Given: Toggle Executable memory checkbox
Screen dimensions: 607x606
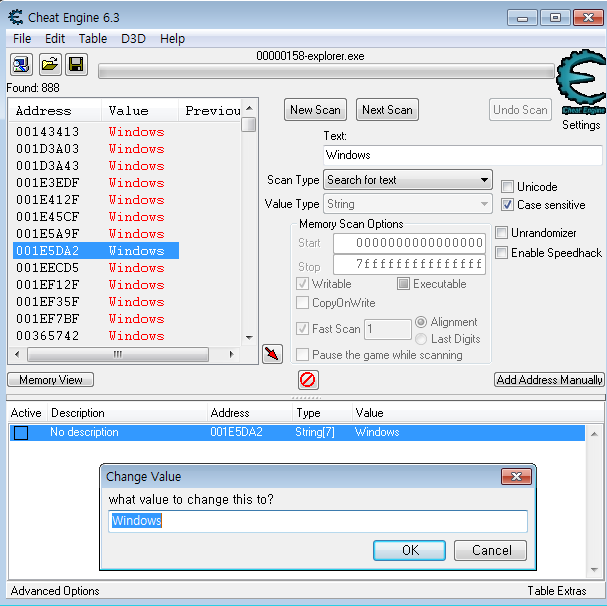Looking at the screenshot, I should pyautogui.click(x=403, y=284).
